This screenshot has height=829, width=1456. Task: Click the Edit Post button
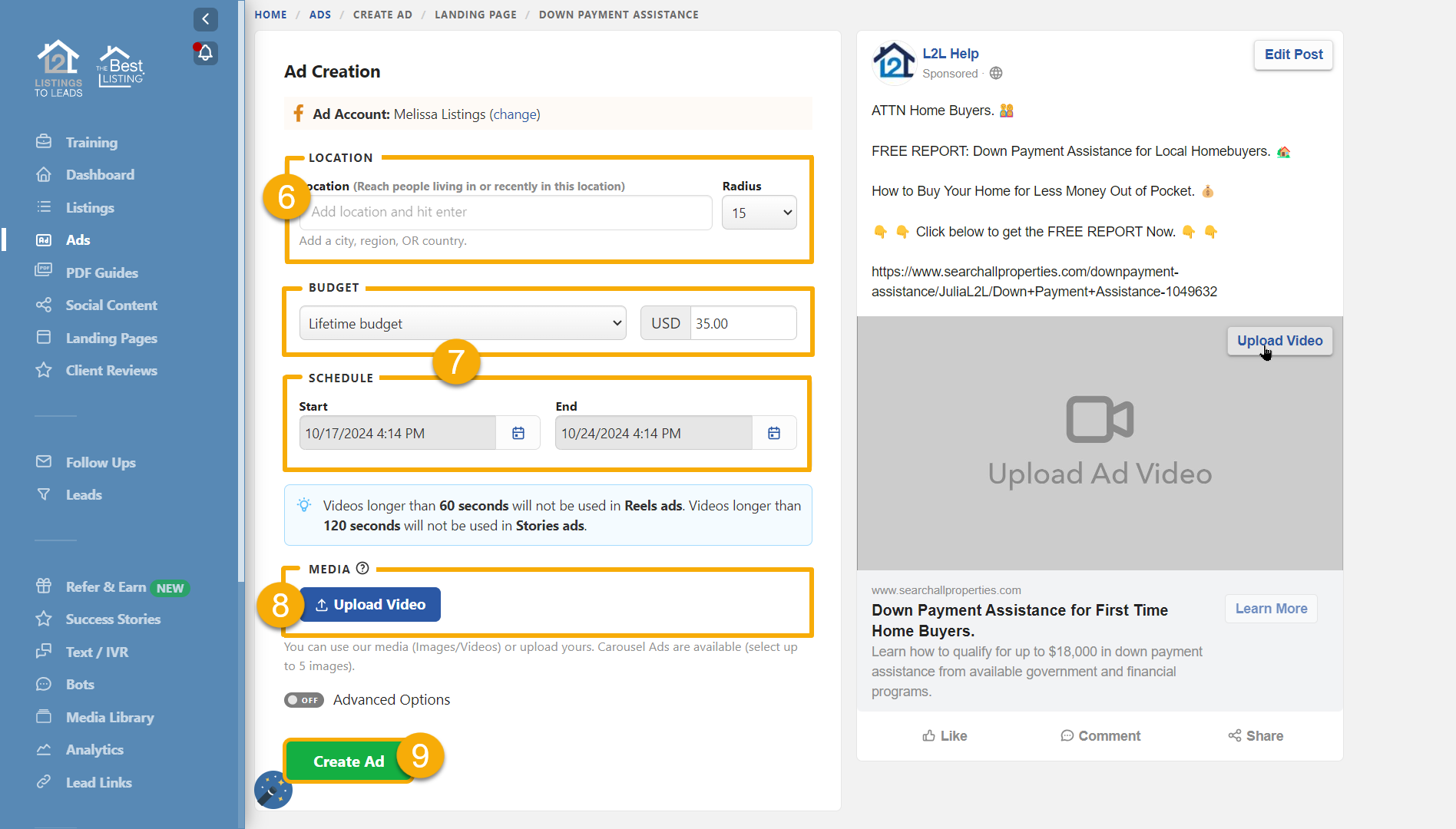coord(1293,54)
